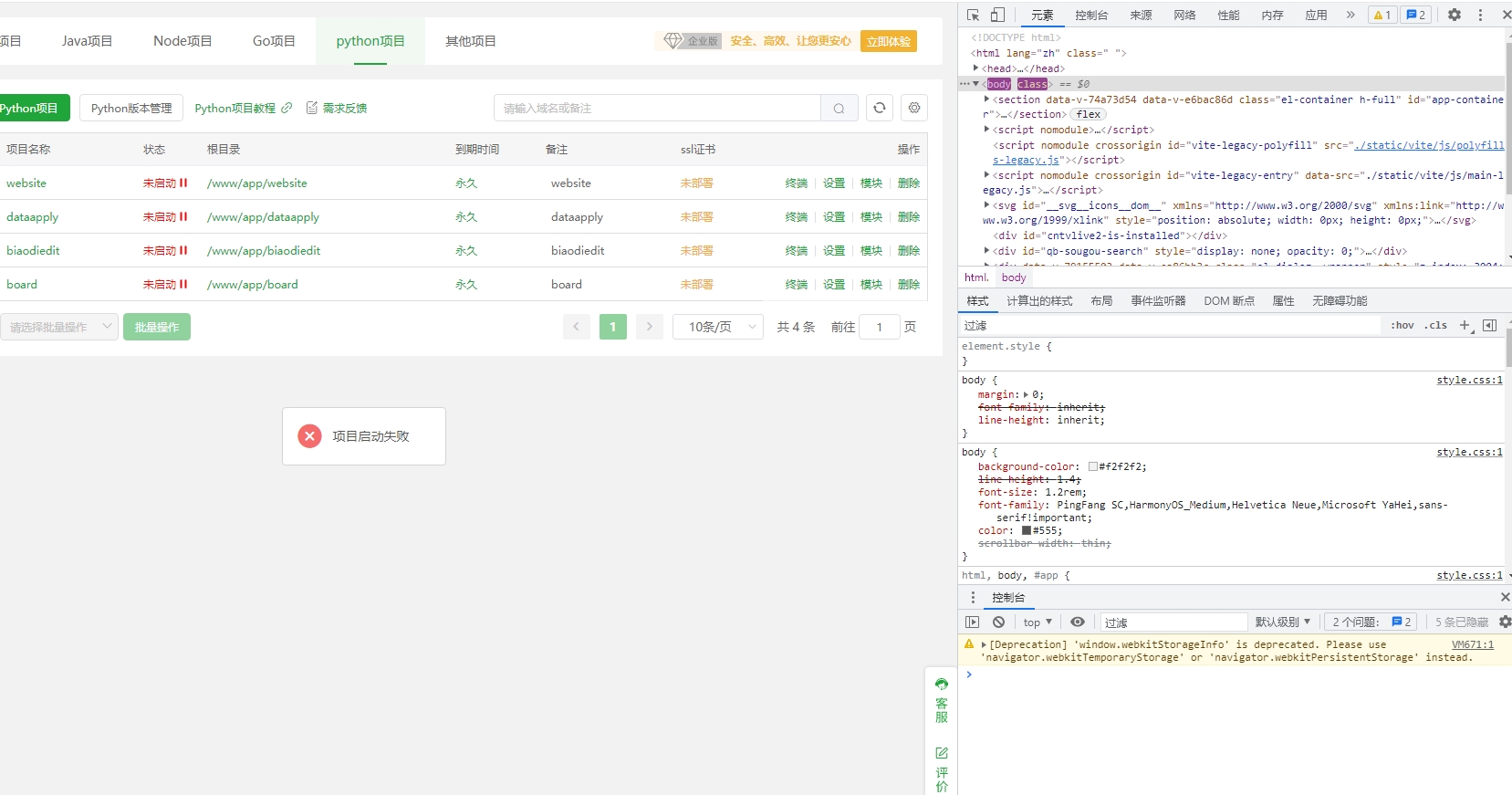Viewport: 1512px width, 795px height.
Task: Open 终端 for website project
Action: pos(797,183)
